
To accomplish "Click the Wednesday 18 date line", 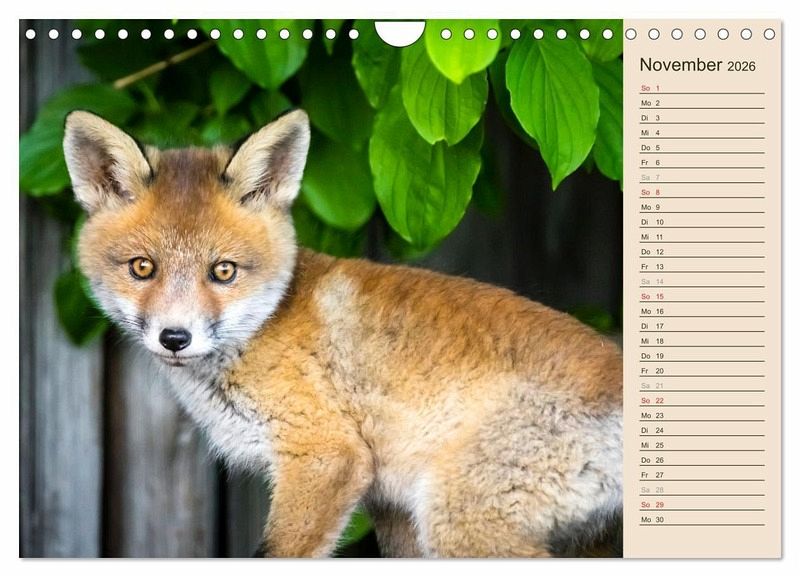I will [701, 341].
